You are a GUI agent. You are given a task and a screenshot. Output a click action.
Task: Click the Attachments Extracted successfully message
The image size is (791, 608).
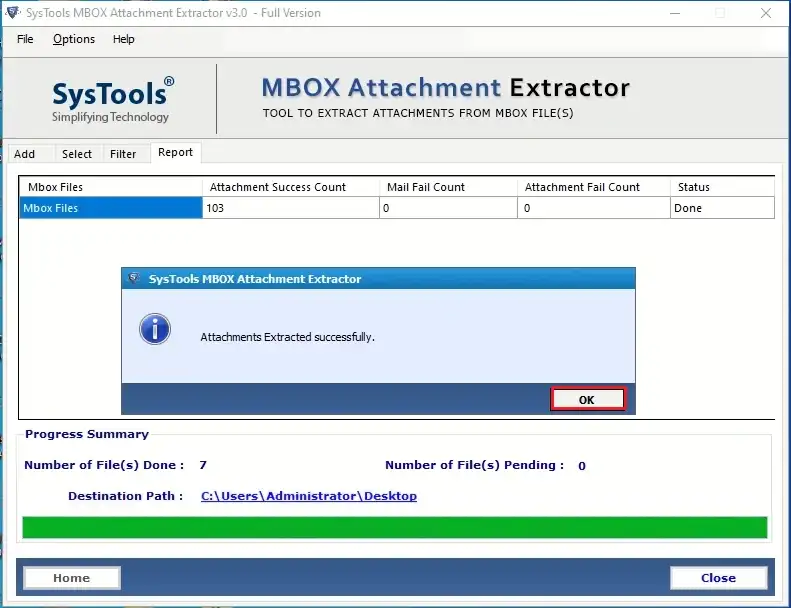pyautogui.click(x=288, y=337)
